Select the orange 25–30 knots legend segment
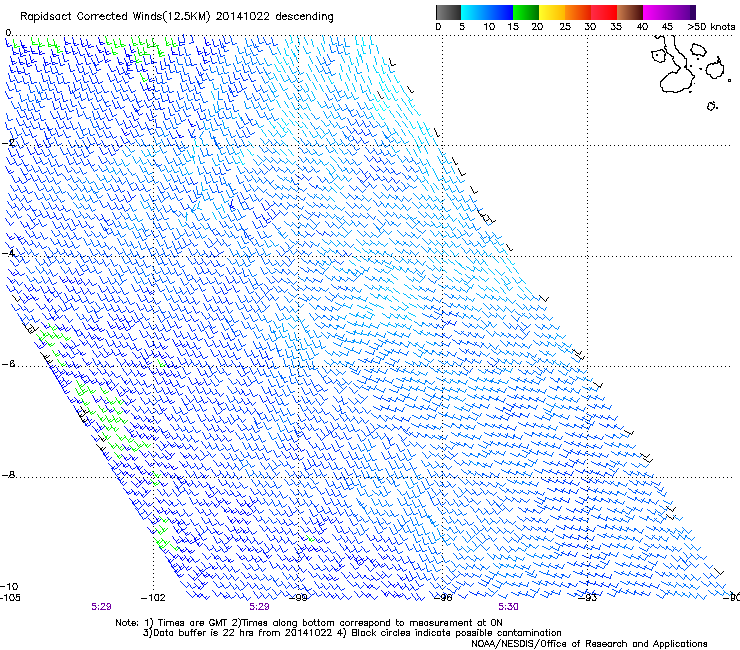 click(578, 12)
